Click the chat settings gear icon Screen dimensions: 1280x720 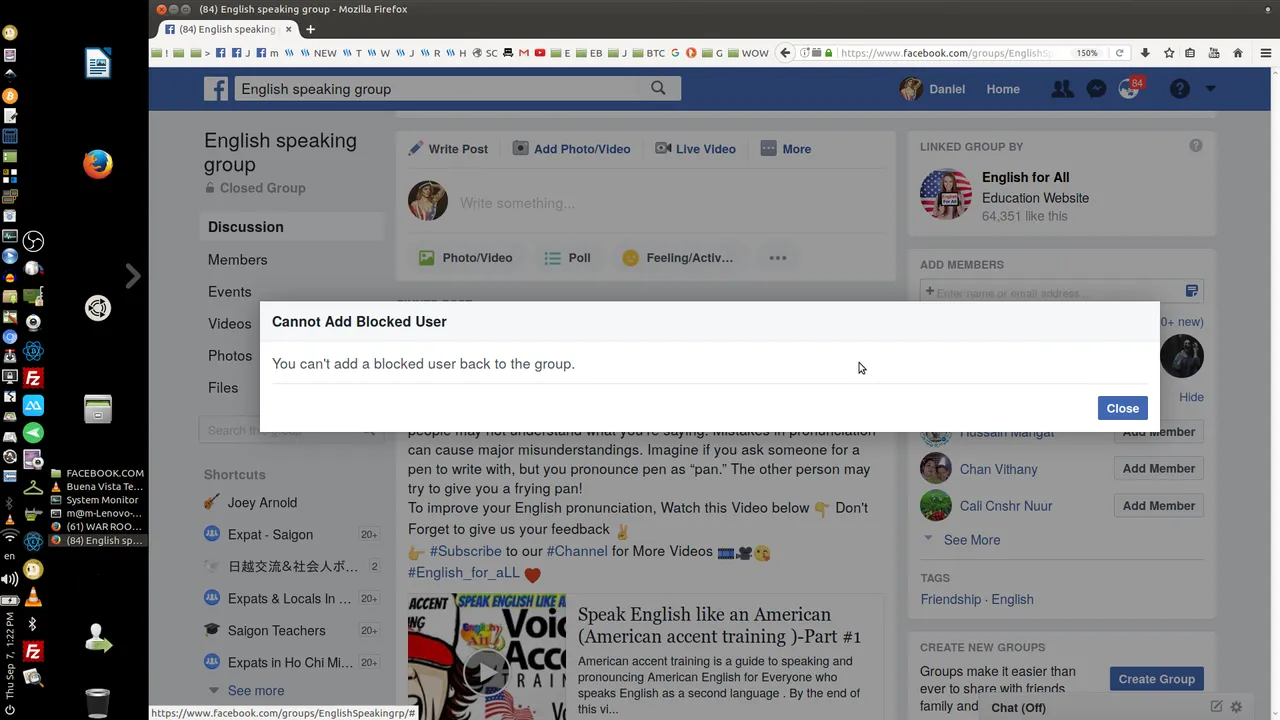tap(1236, 707)
